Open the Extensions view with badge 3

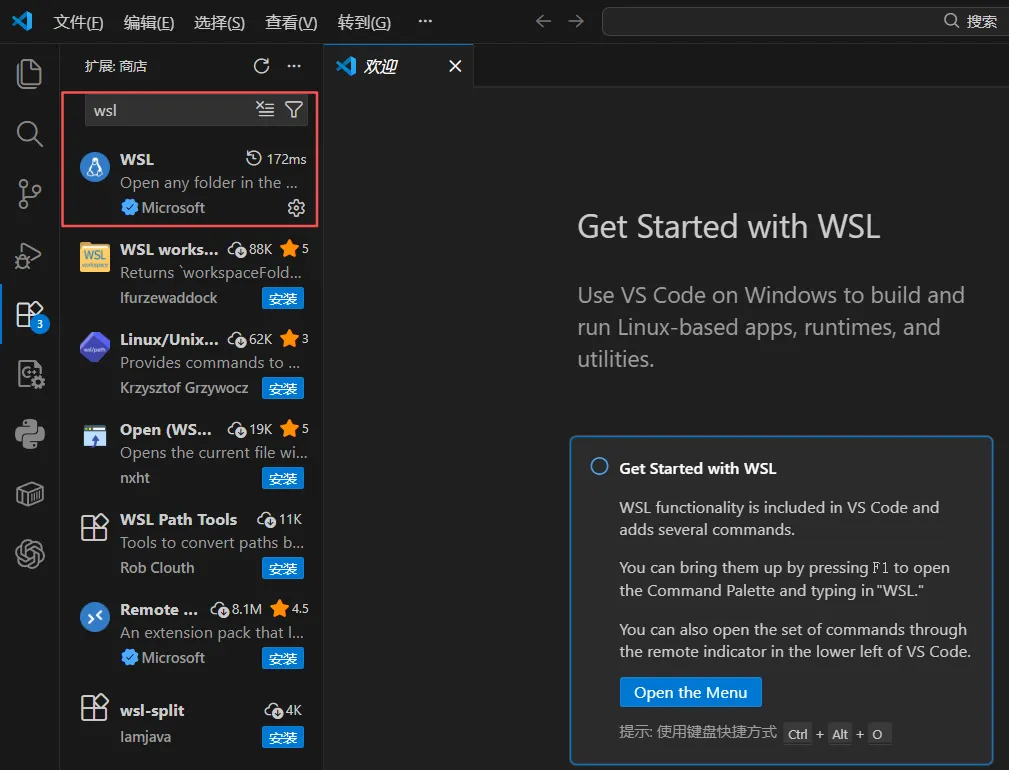point(30,315)
